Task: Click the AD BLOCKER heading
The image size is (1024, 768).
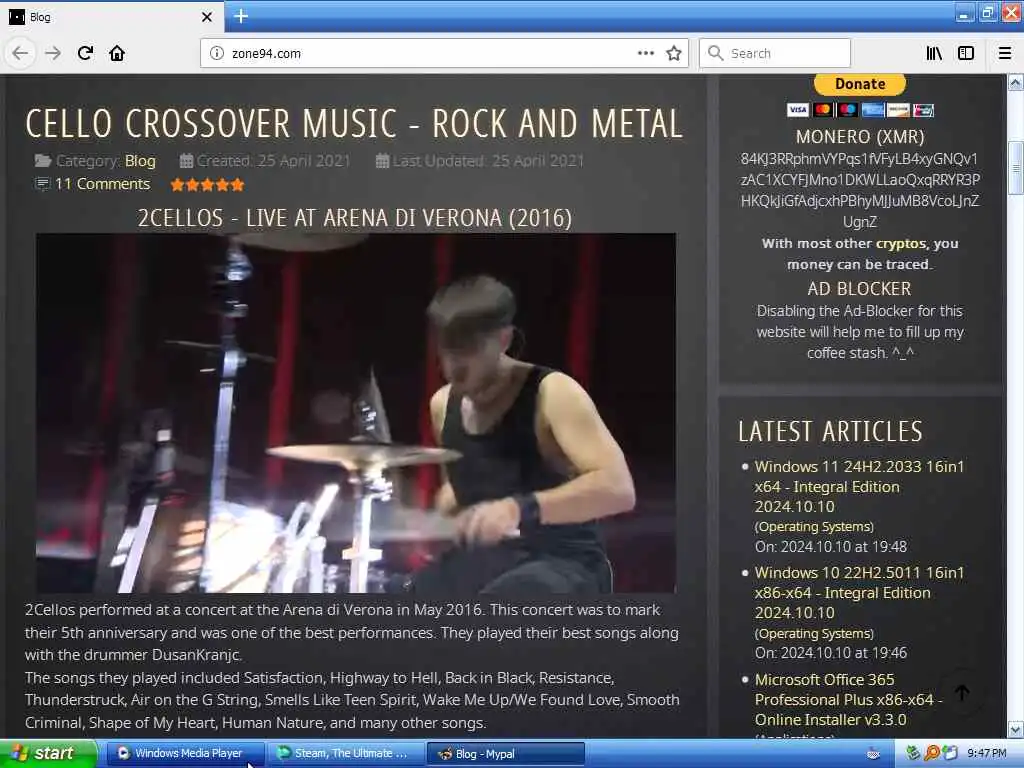Action: (859, 289)
